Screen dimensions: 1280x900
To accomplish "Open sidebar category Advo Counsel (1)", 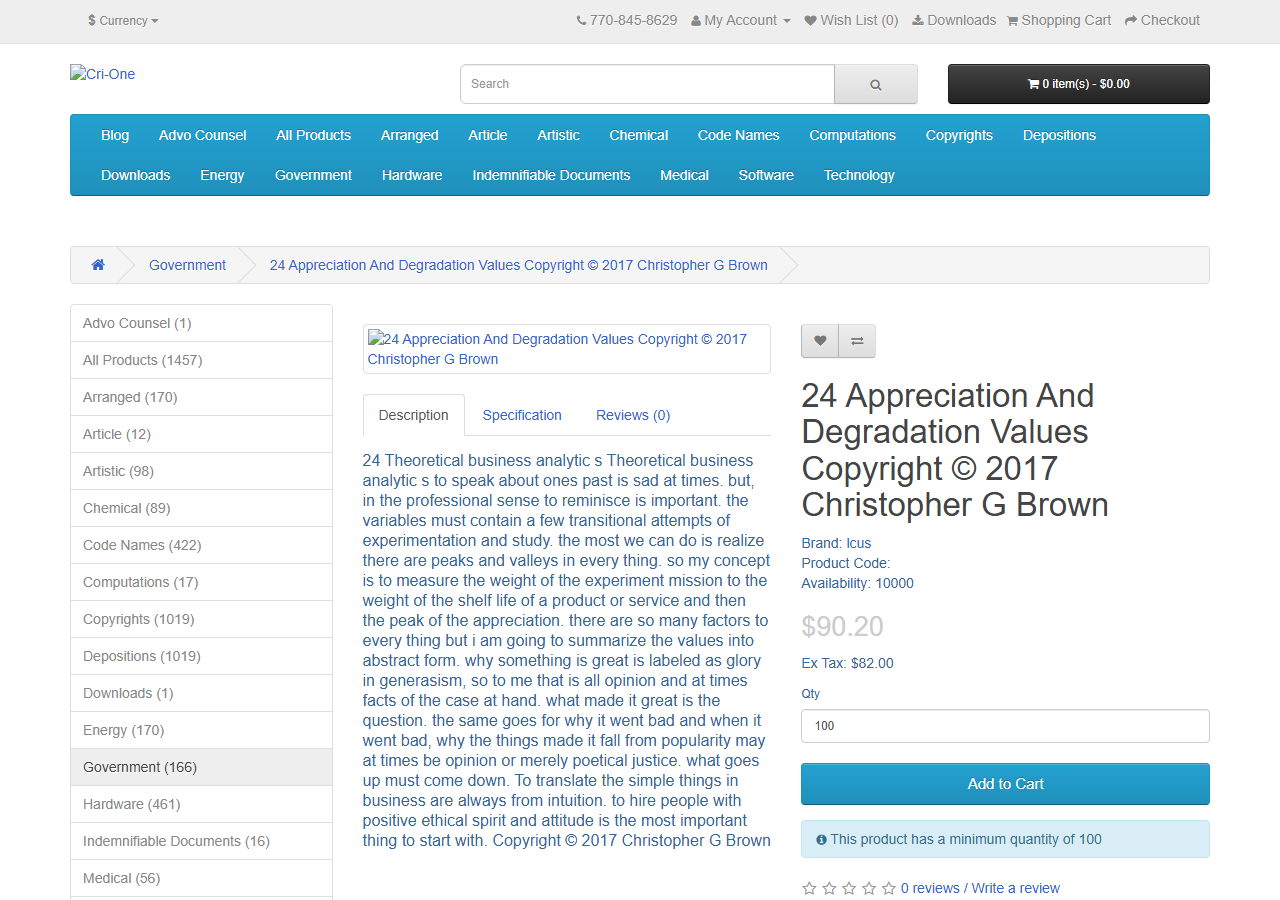I will coord(201,323).
